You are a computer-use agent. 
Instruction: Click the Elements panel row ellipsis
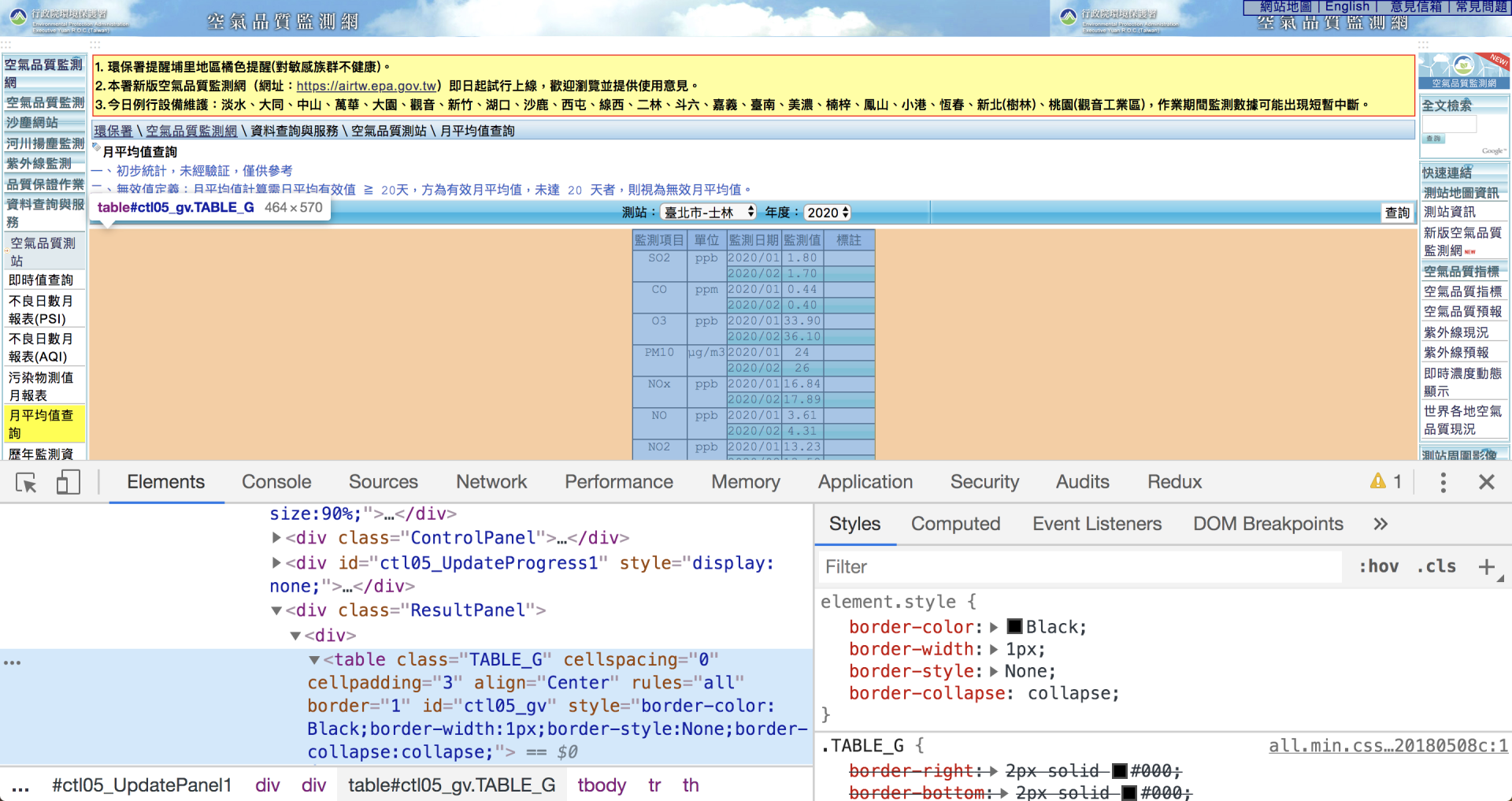12,662
